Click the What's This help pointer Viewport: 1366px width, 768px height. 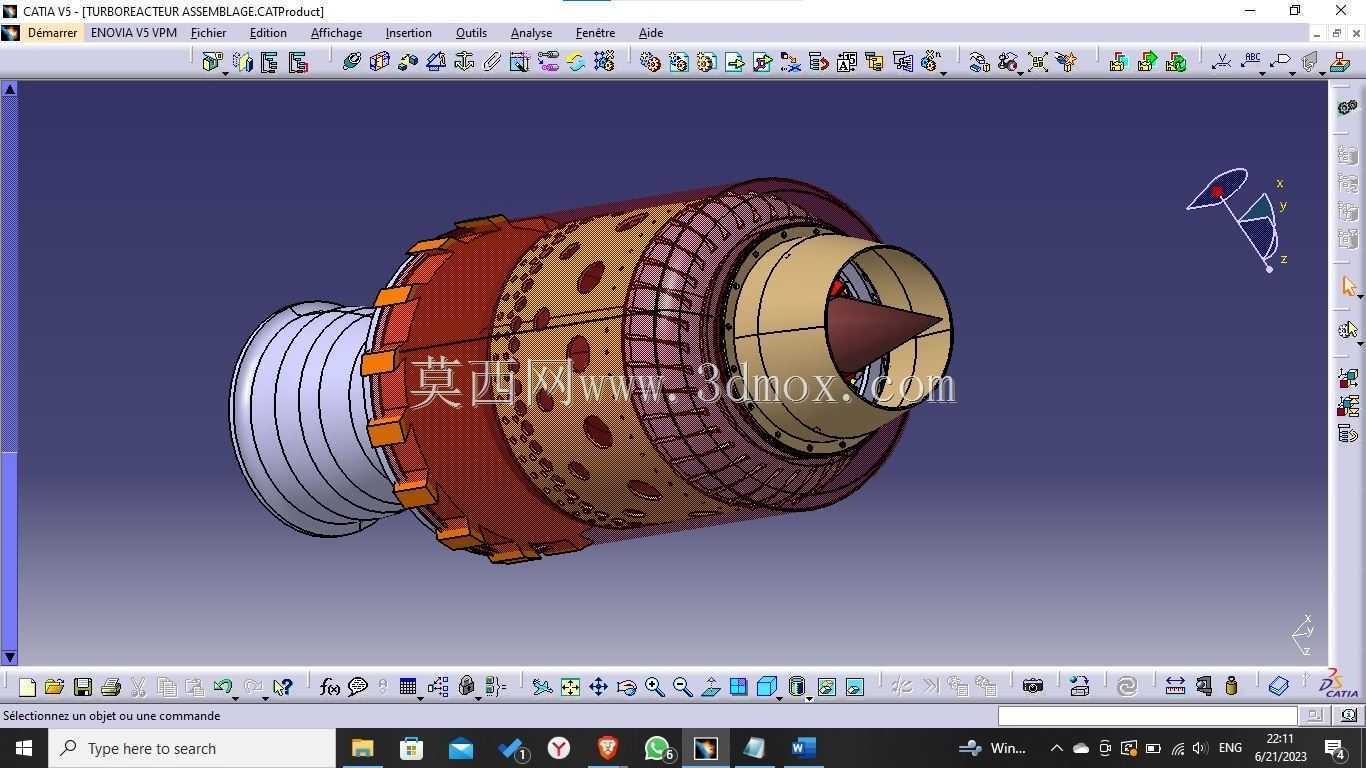282,686
